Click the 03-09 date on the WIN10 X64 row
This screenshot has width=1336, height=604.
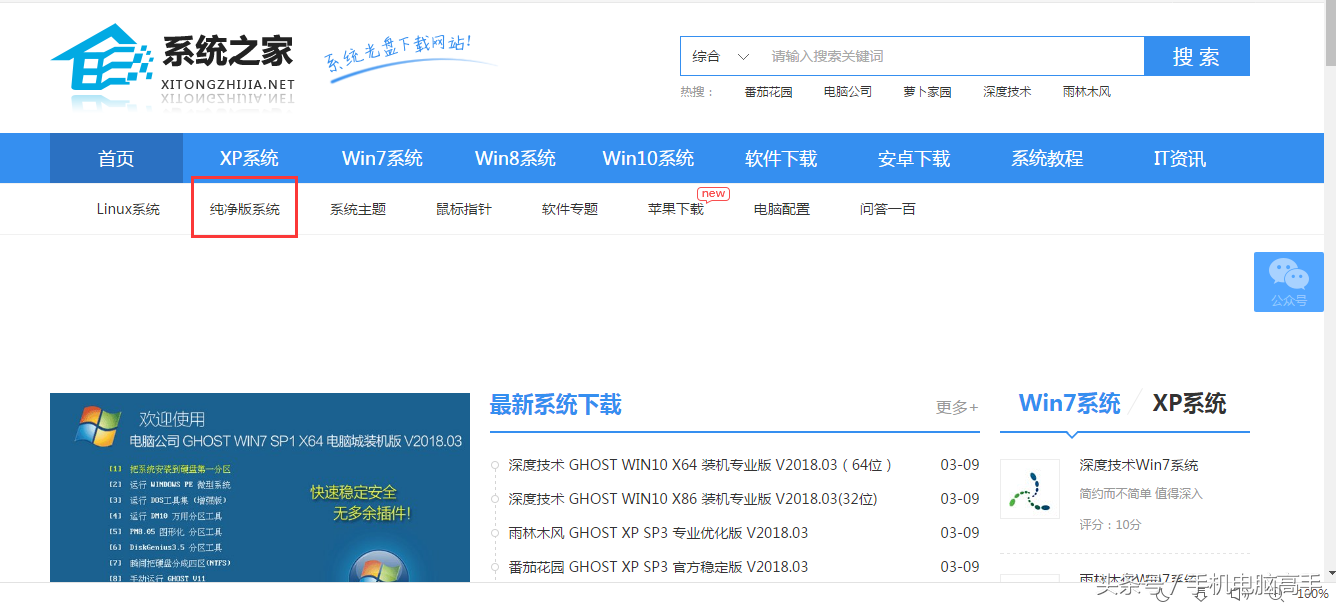click(960, 465)
